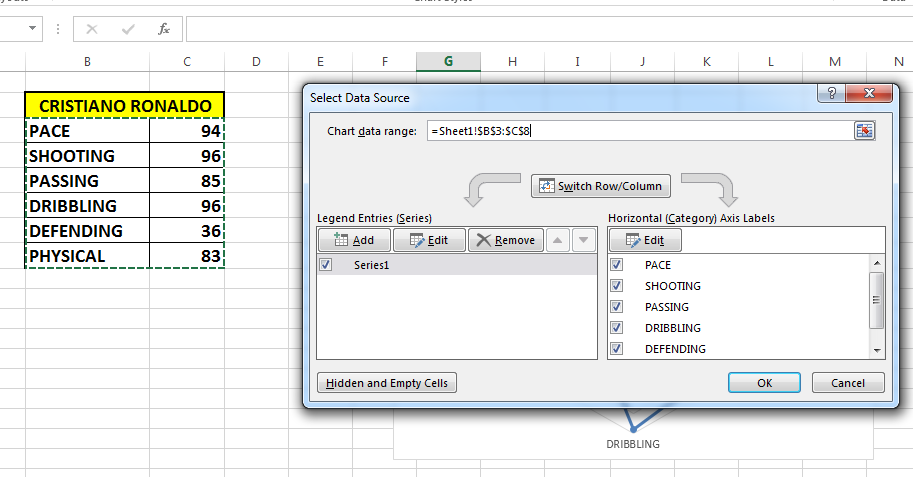Viewport: 913px width, 477px height.
Task: Select column E header
Action: pyautogui.click(x=320, y=62)
